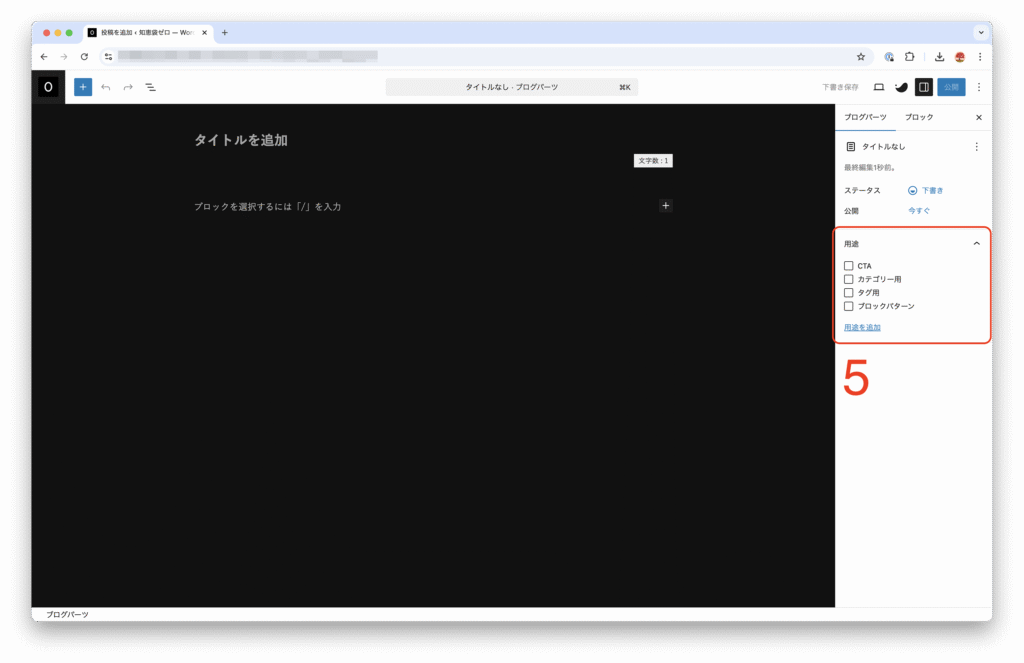Close the 投稿を追加 browser tab

coord(204,32)
